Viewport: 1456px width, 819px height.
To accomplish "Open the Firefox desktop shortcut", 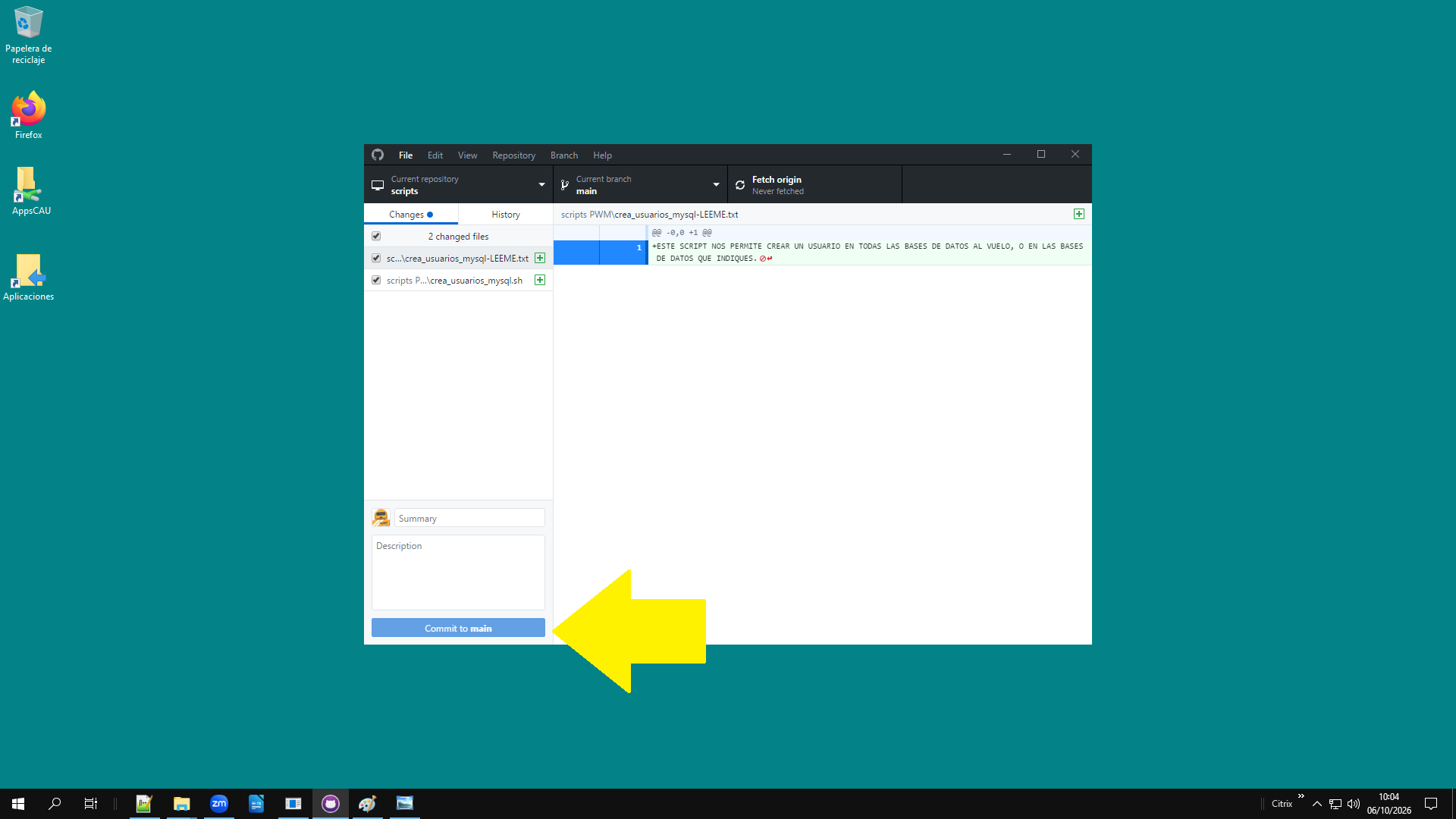I will point(29,115).
